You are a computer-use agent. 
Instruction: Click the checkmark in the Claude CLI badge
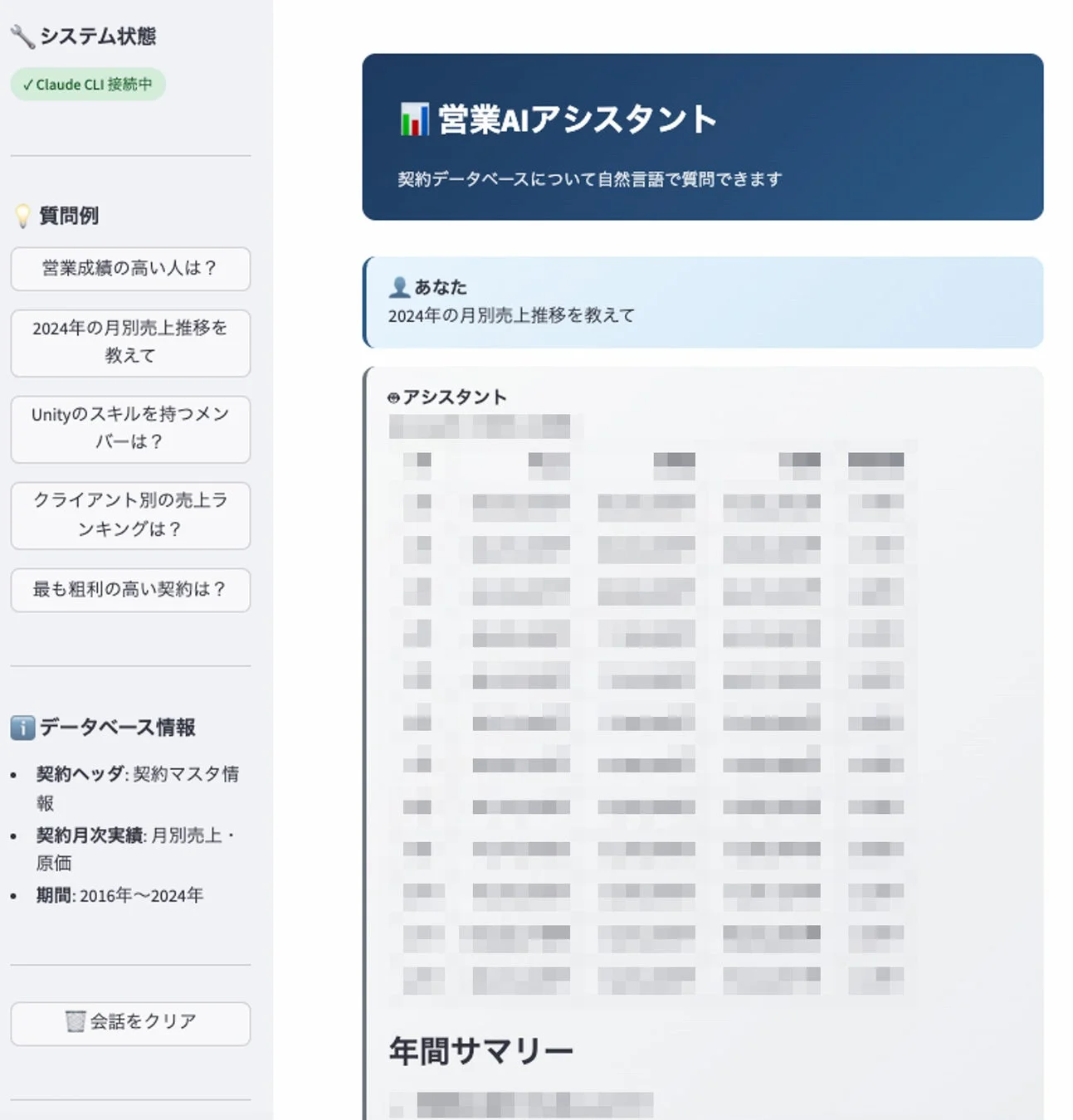pyautogui.click(x=28, y=84)
